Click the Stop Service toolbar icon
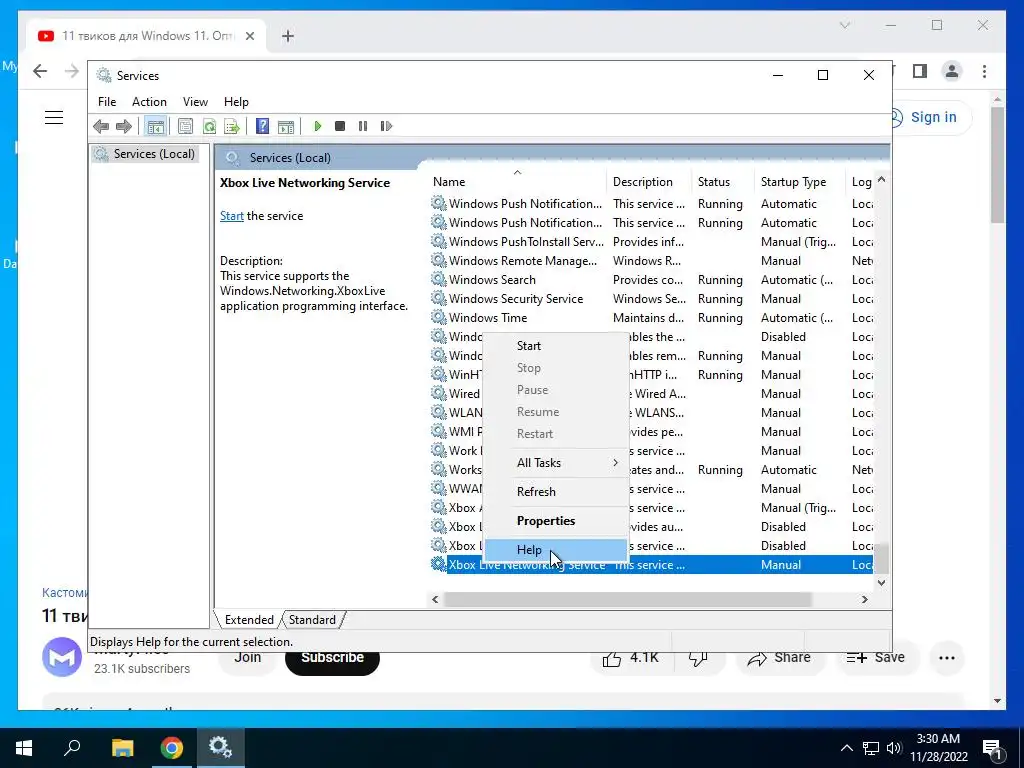Viewport: 1024px width, 768px height. [x=340, y=126]
